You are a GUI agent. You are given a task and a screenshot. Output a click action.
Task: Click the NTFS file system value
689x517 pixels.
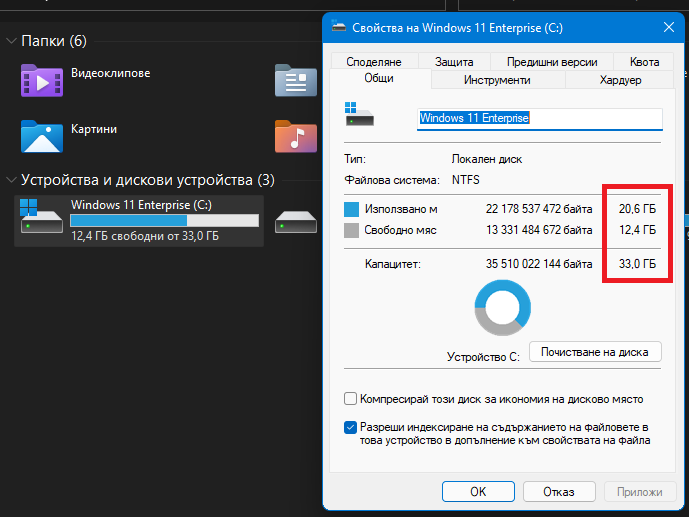click(x=466, y=180)
